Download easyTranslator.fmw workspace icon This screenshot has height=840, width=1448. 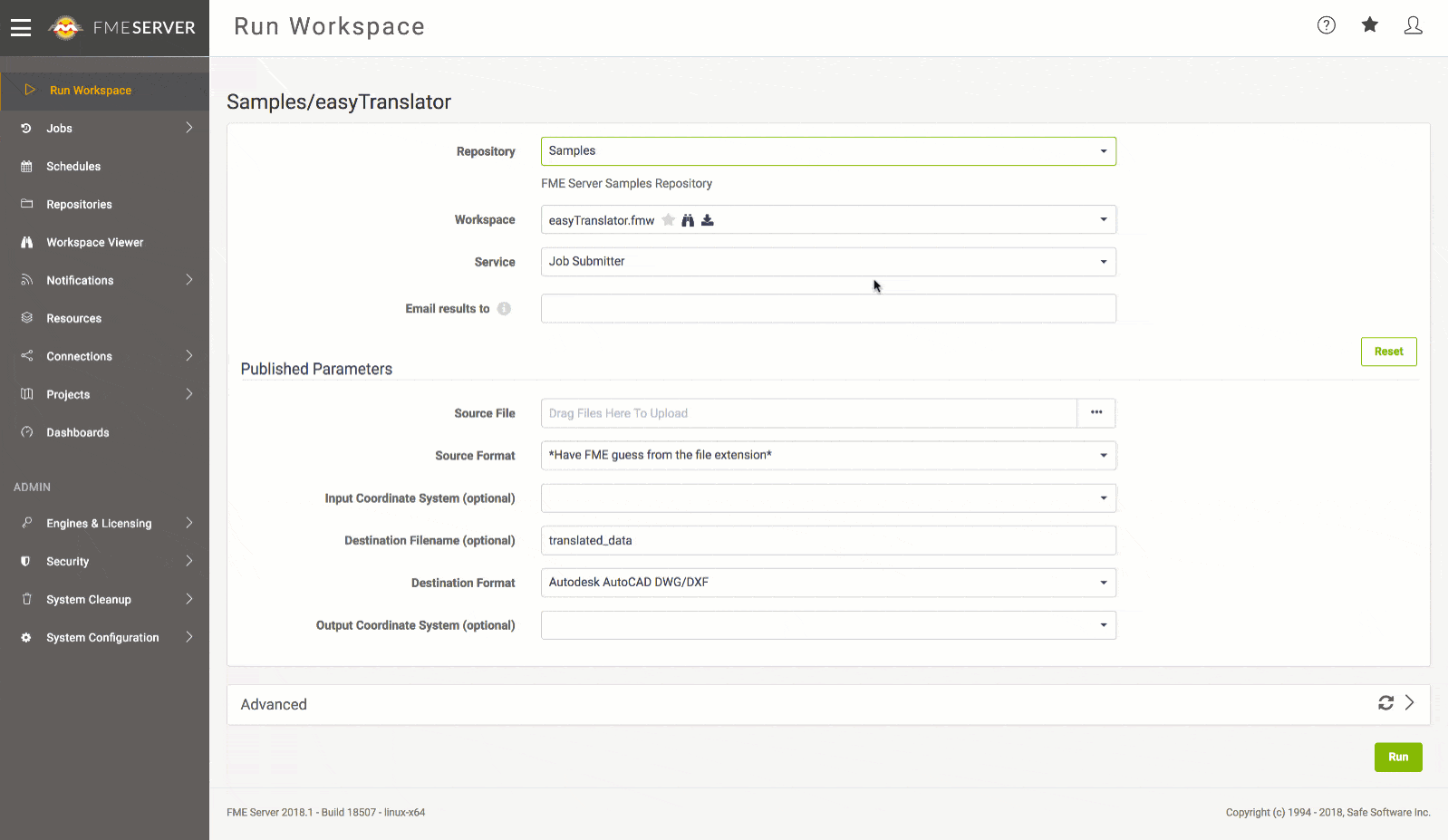[x=708, y=220]
